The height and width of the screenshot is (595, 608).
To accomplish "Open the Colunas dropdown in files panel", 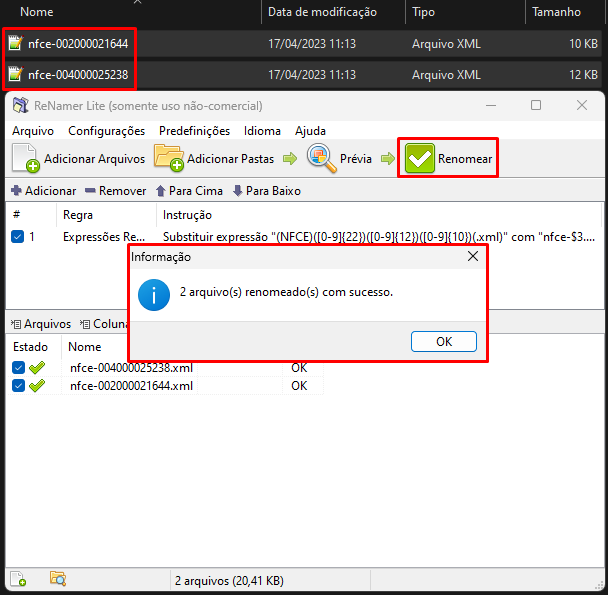I will pyautogui.click(x=105, y=324).
